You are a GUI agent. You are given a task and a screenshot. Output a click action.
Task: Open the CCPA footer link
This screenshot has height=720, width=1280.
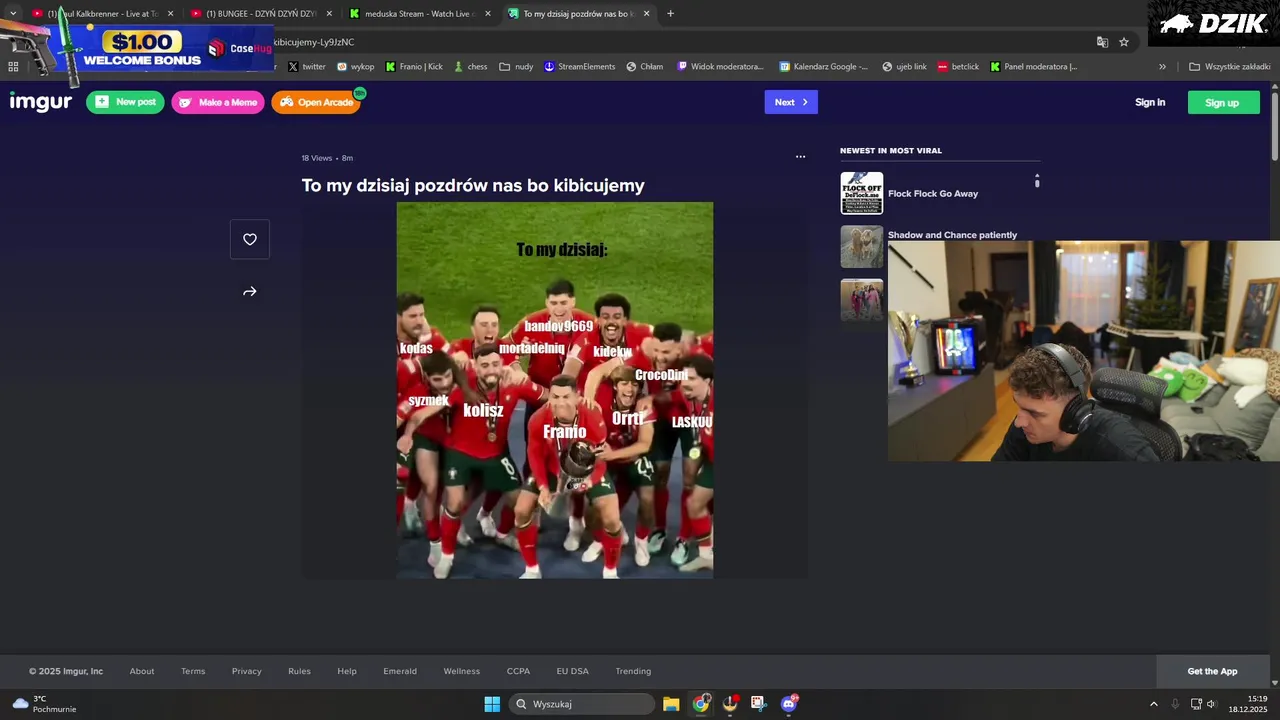pyautogui.click(x=518, y=671)
